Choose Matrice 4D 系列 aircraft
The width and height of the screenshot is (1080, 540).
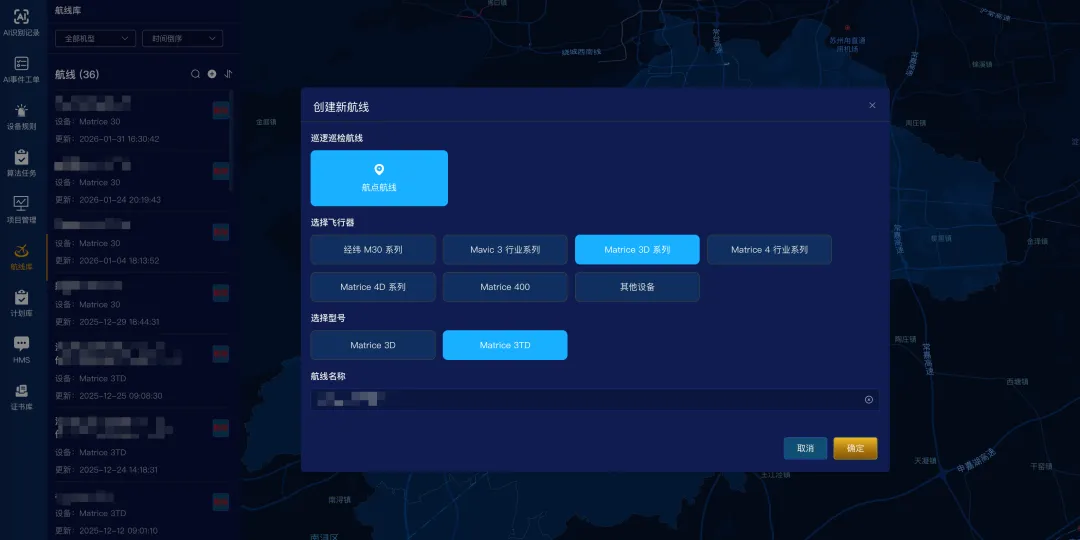click(x=373, y=287)
